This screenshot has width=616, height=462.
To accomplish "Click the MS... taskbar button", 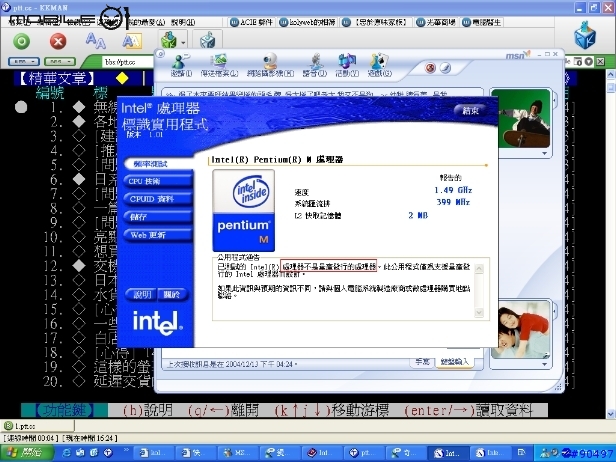I will pyautogui.click(x=237, y=453).
